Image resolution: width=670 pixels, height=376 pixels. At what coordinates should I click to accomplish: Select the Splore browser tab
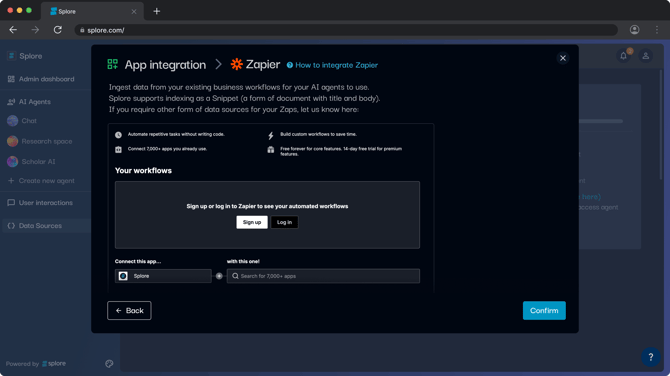[x=92, y=12]
